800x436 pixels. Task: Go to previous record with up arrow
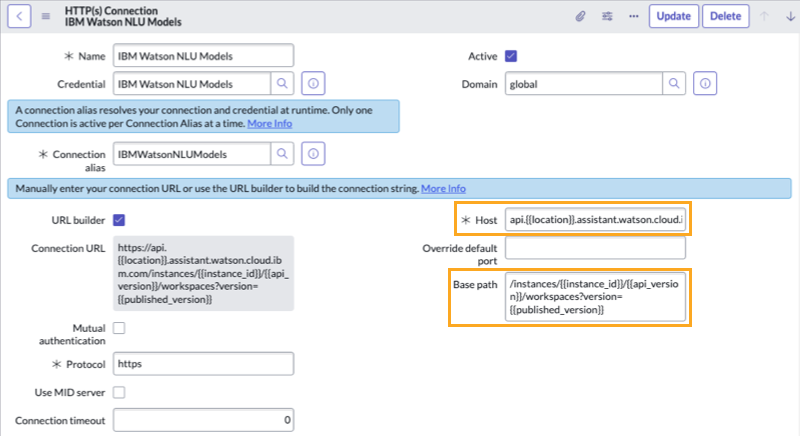764,16
